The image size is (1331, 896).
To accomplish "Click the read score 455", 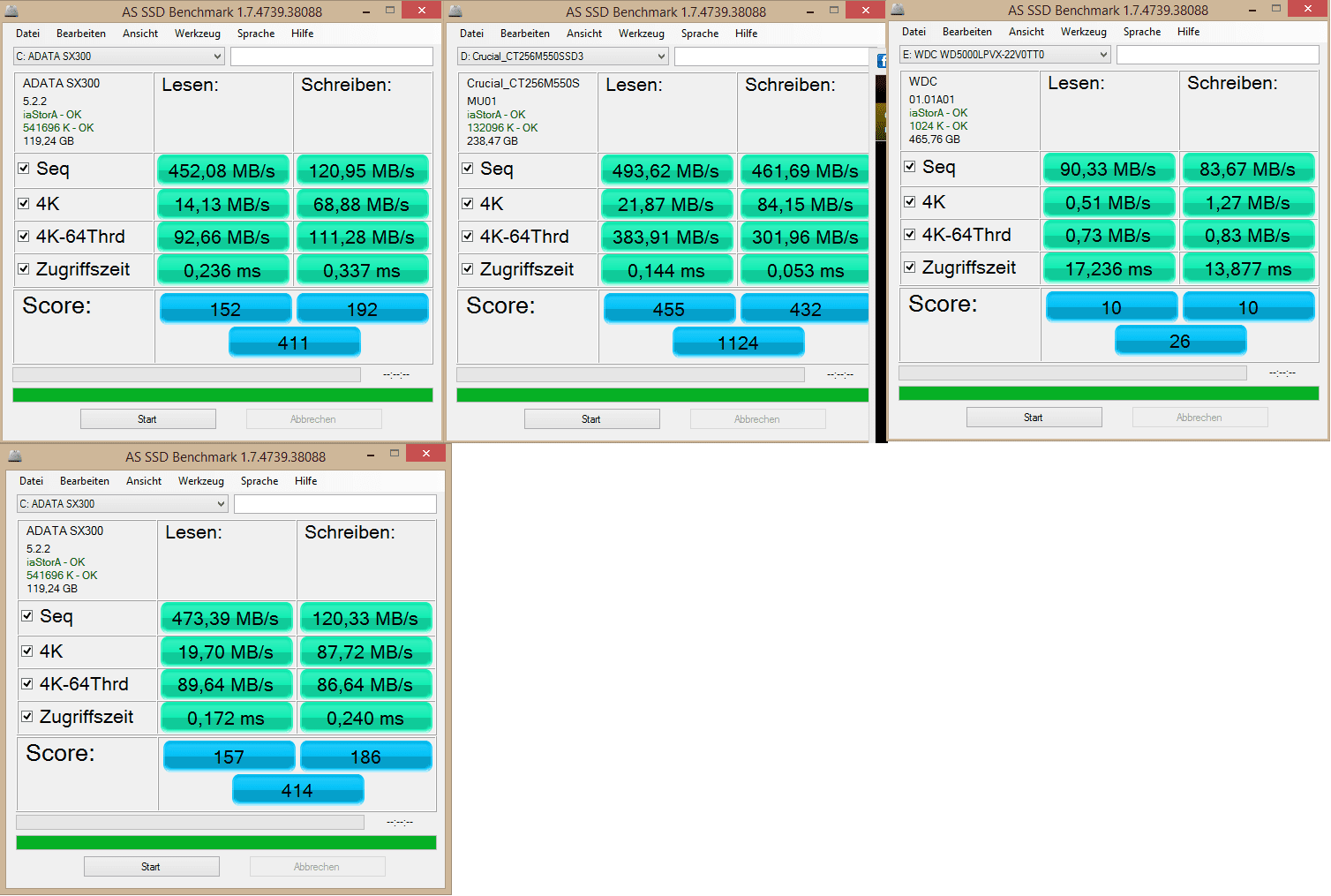I will coord(669,309).
